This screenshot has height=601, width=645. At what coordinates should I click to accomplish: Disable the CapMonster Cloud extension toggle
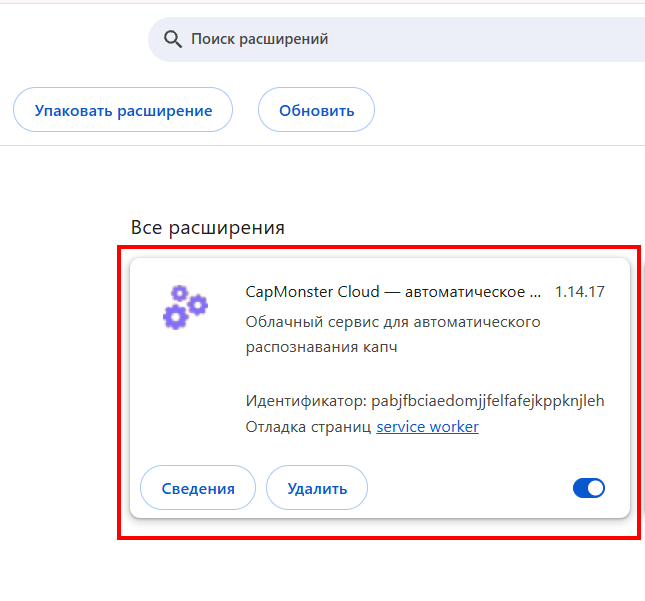[589, 488]
